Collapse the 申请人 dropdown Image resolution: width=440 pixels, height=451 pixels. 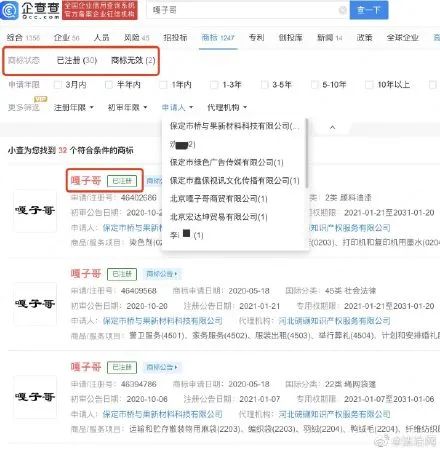tap(177, 107)
